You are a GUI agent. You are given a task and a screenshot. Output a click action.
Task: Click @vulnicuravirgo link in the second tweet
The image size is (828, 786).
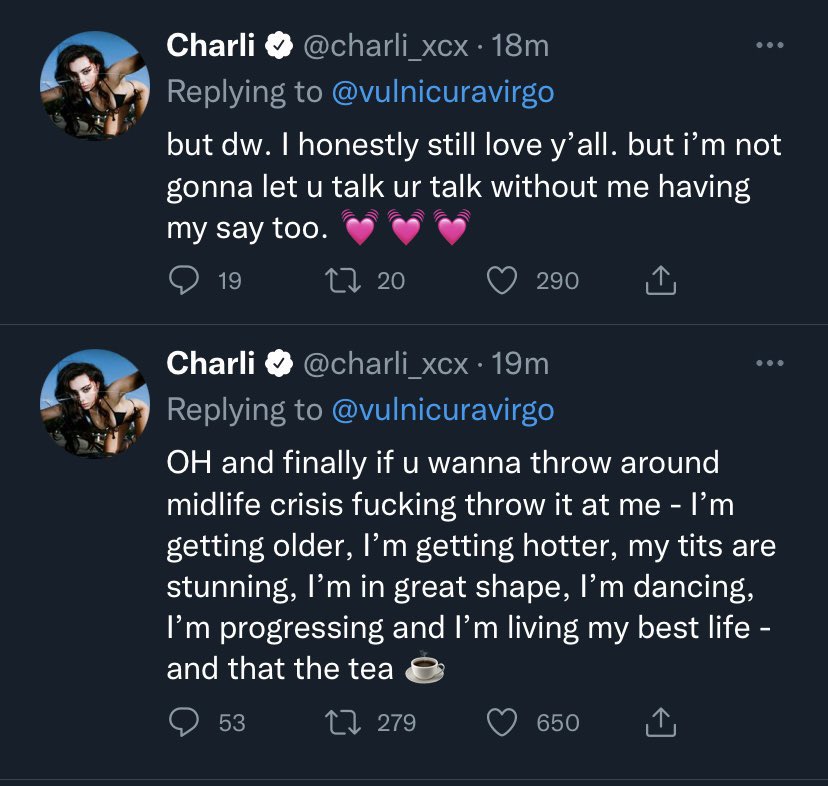coord(443,410)
